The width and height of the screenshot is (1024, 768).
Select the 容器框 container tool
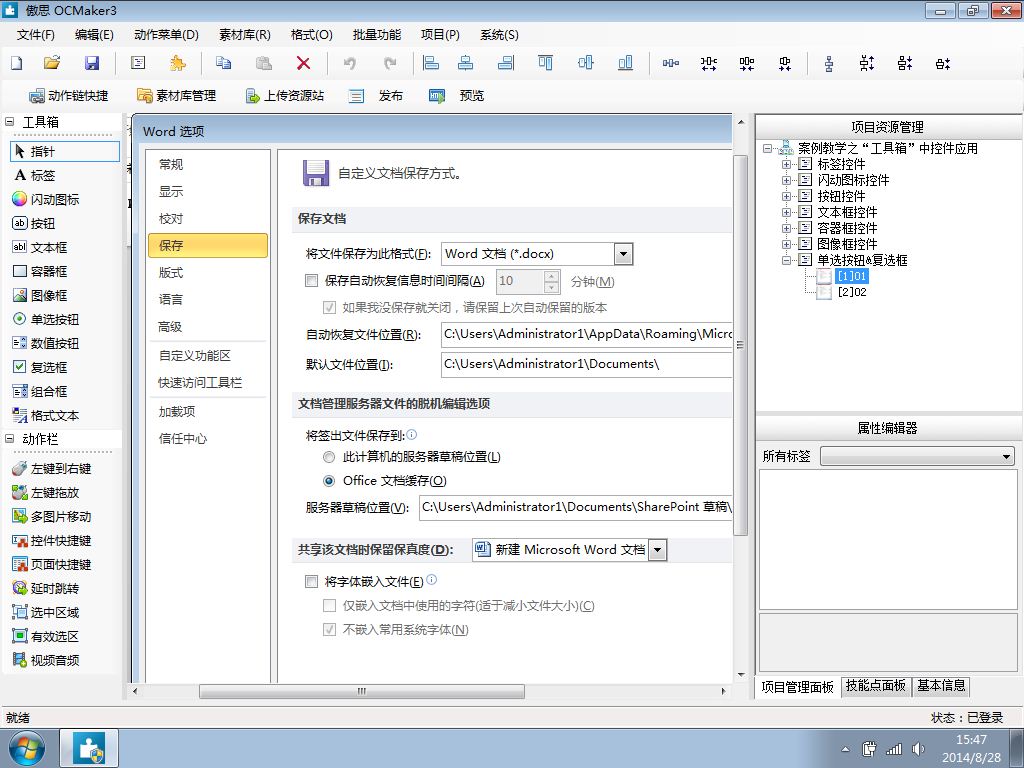(40, 271)
